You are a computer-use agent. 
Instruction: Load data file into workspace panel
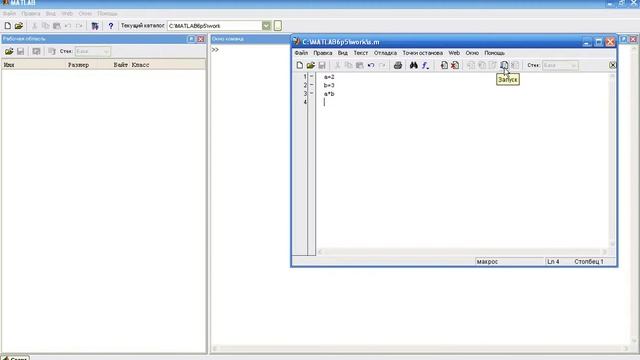[9, 51]
